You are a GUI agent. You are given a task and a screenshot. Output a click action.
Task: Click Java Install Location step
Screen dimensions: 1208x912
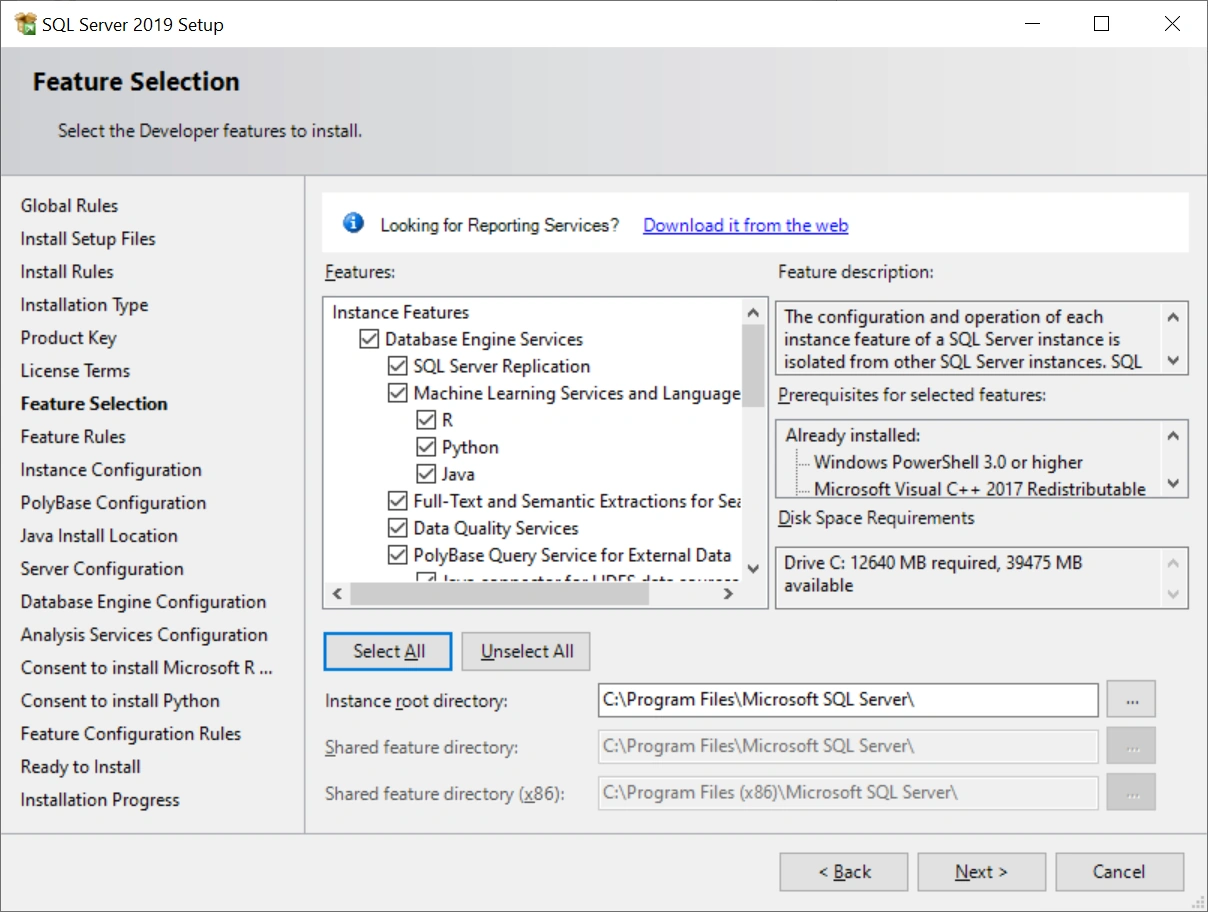[99, 536]
